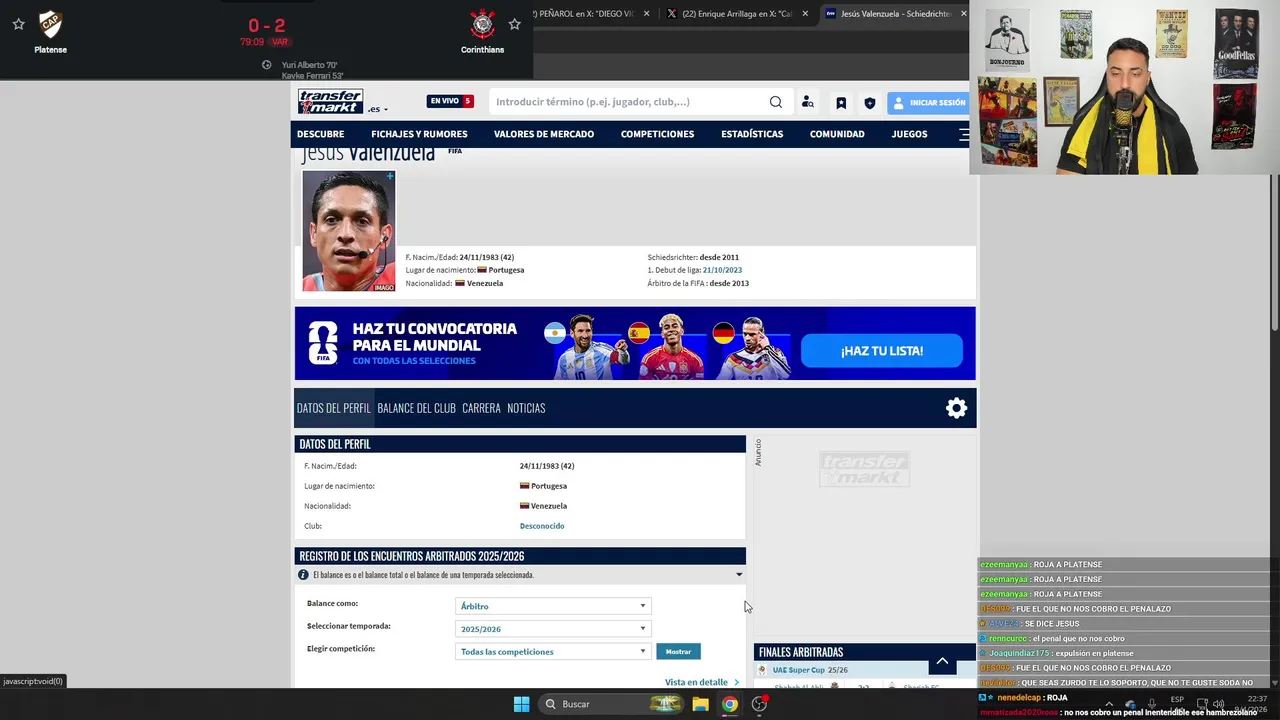Favorite Platense with the star icon
This screenshot has height=720, width=1280.
19,24
